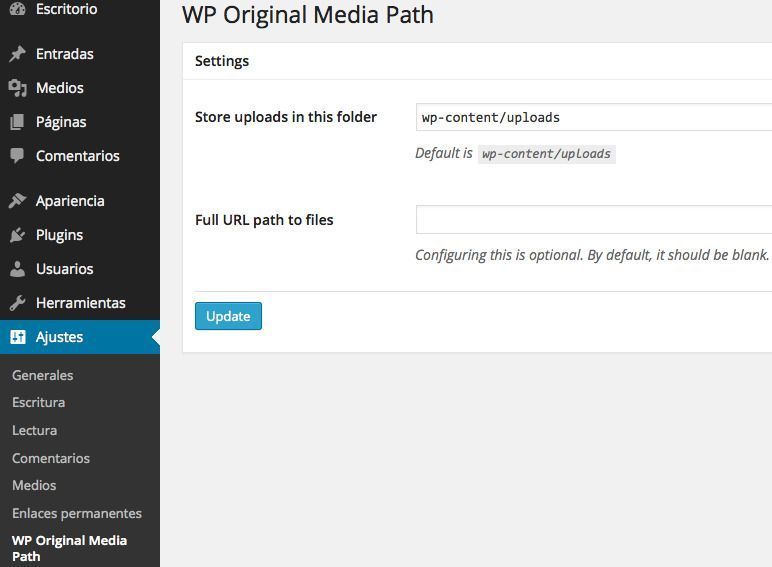Click the Usuarios person icon
The height and width of the screenshot is (567, 772).
coord(17,269)
